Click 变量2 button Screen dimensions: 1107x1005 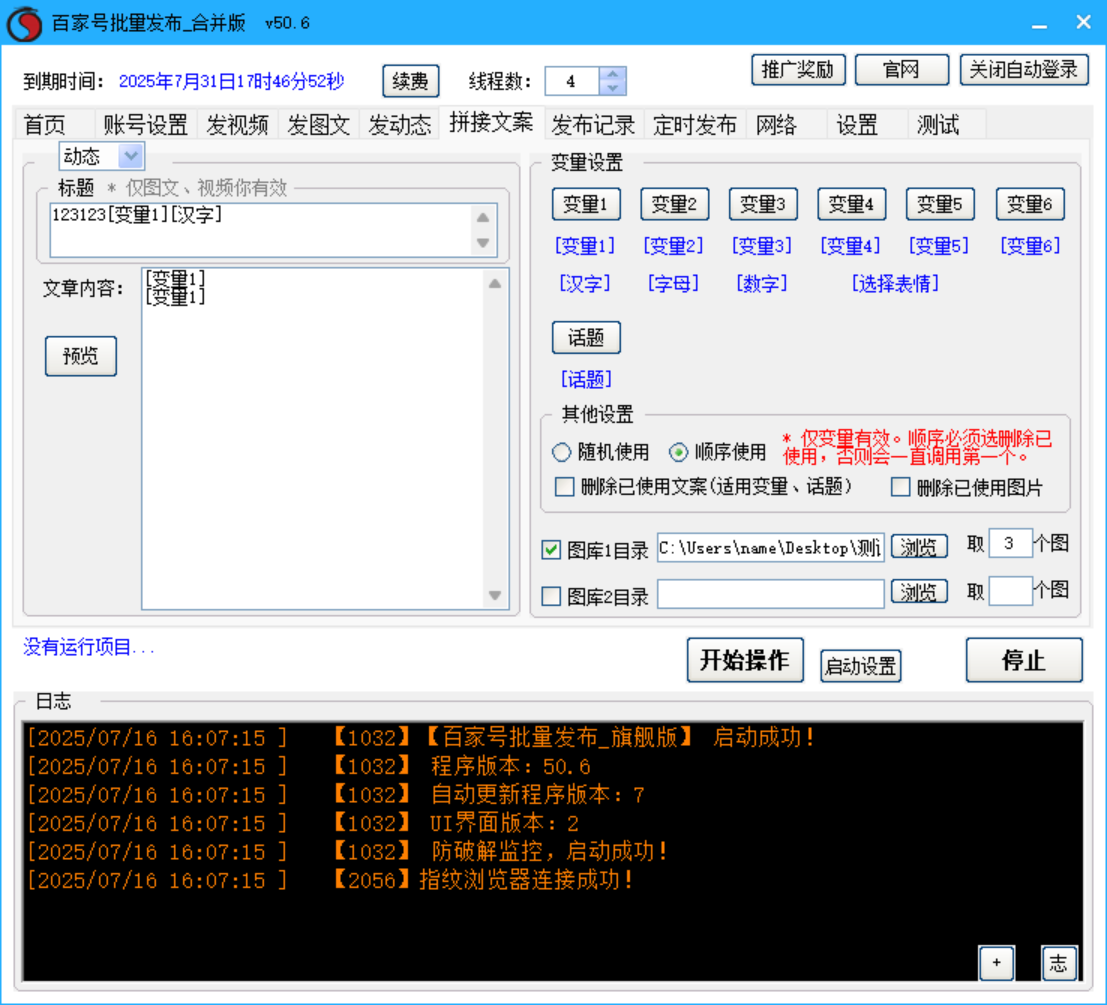[x=674, y=205]
